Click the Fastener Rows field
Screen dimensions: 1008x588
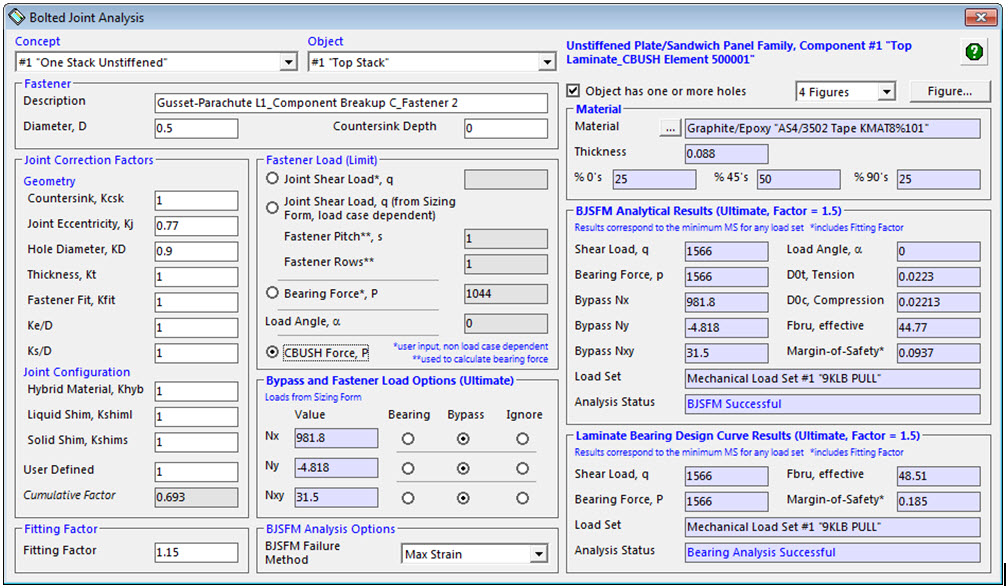click(506, 264)
